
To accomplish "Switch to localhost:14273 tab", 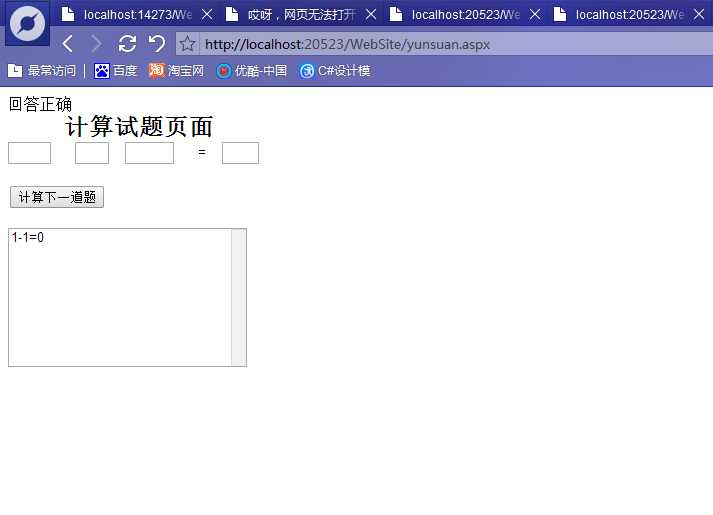I will 130,15.
